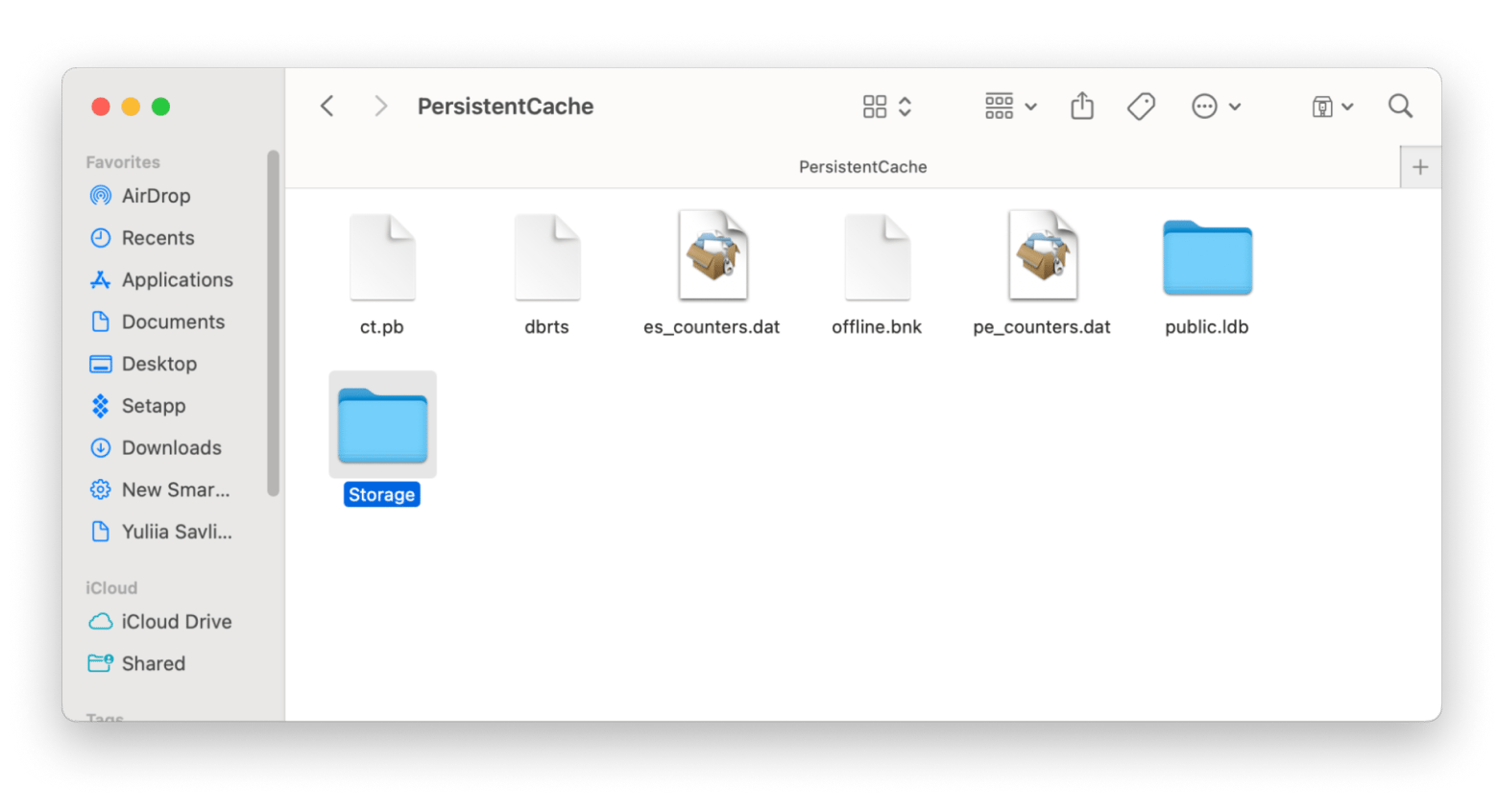Open search with the magnifier icon
The height and width of the screenshot is (812, 1498).
[1400, 107]
